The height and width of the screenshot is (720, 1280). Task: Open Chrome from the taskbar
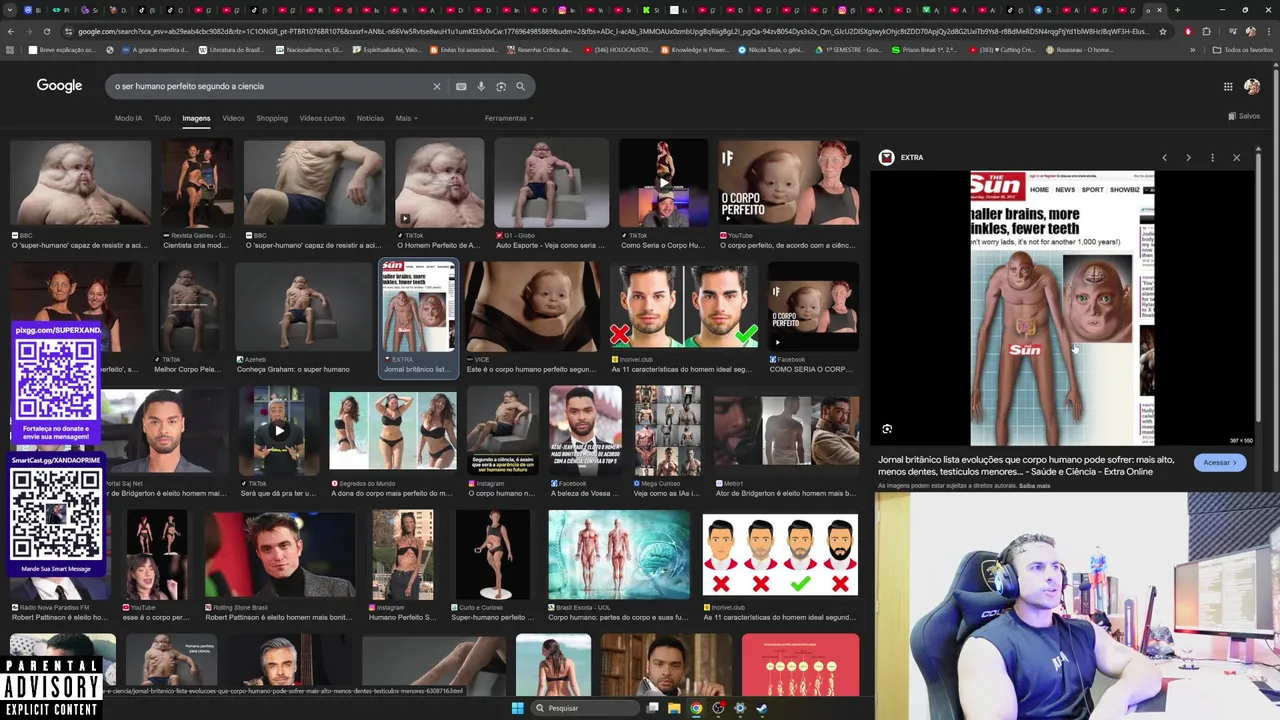696,708
